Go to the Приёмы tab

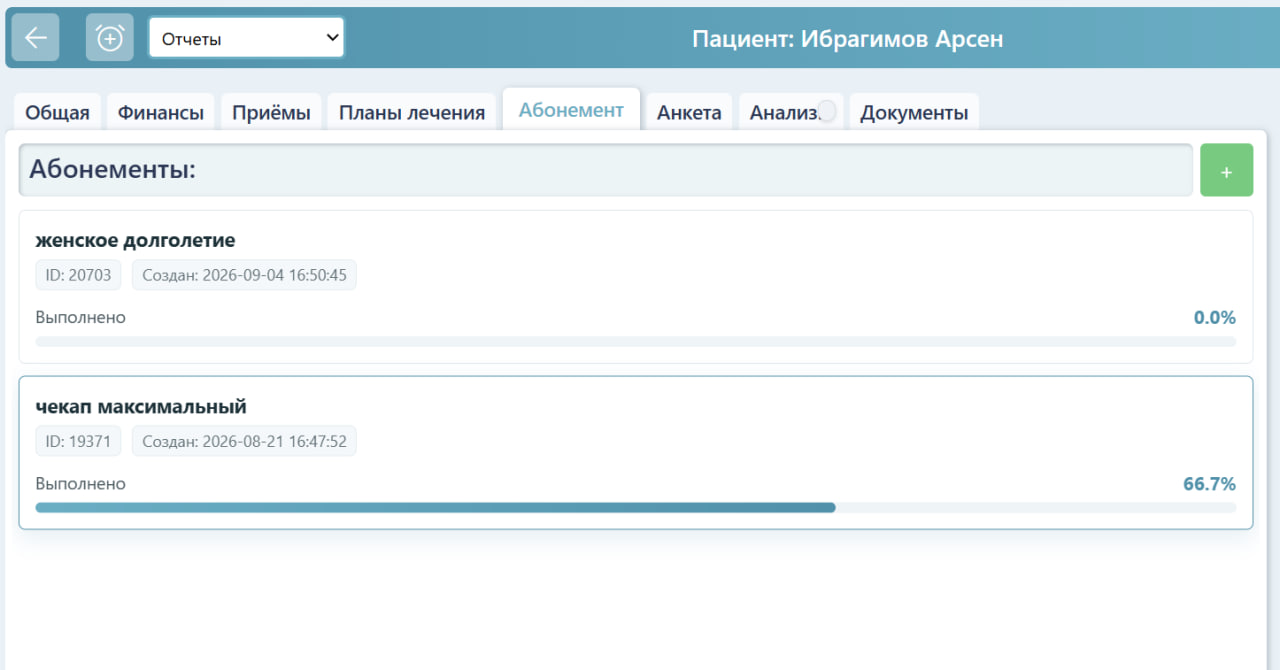click(271, 112)
